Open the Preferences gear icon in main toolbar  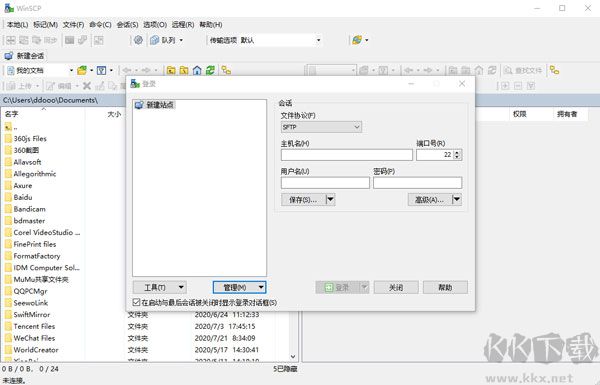(x=138, y=40)
